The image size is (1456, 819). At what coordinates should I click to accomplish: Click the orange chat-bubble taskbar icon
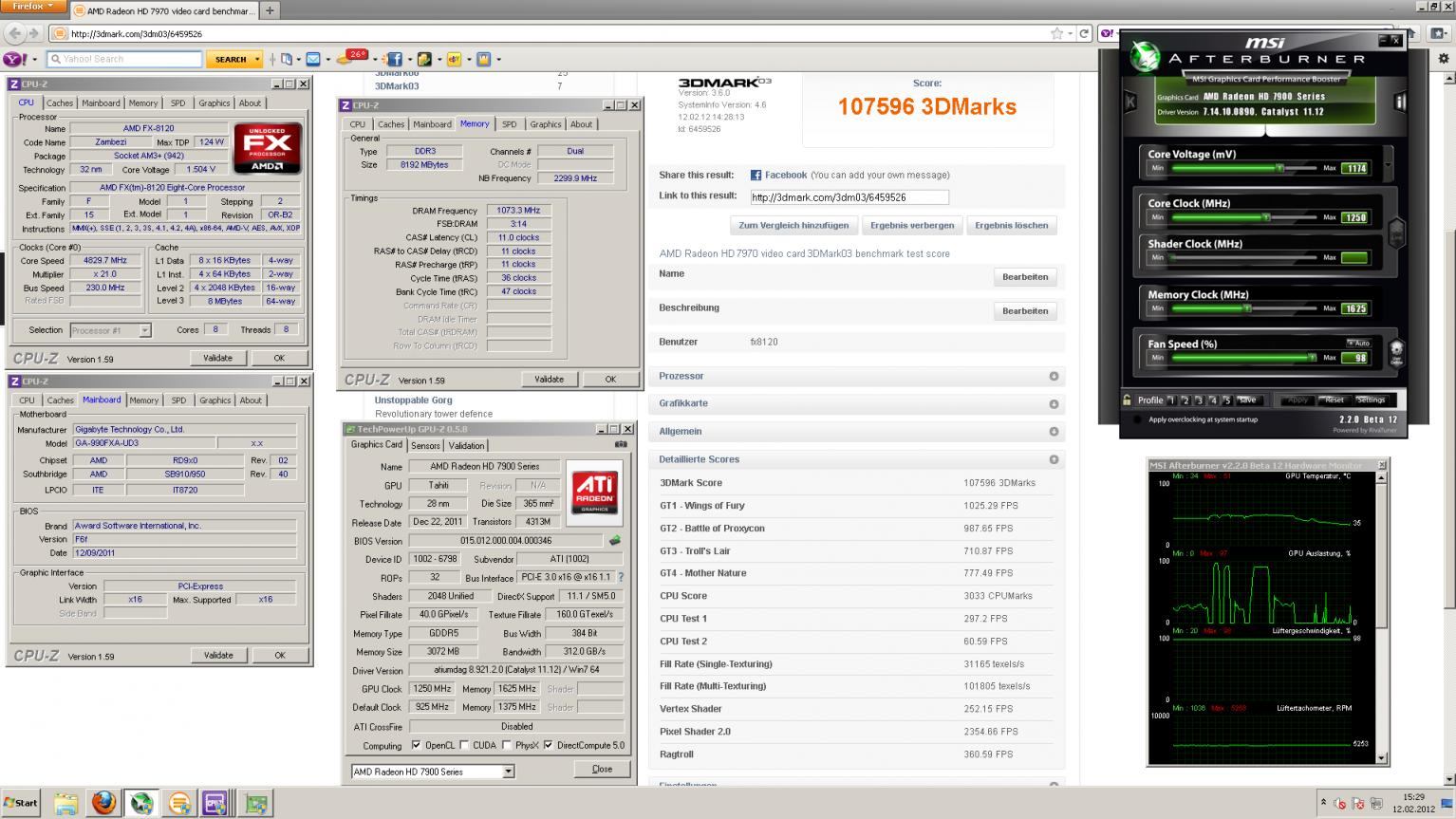pyautogui.click(x=178, y=804)
